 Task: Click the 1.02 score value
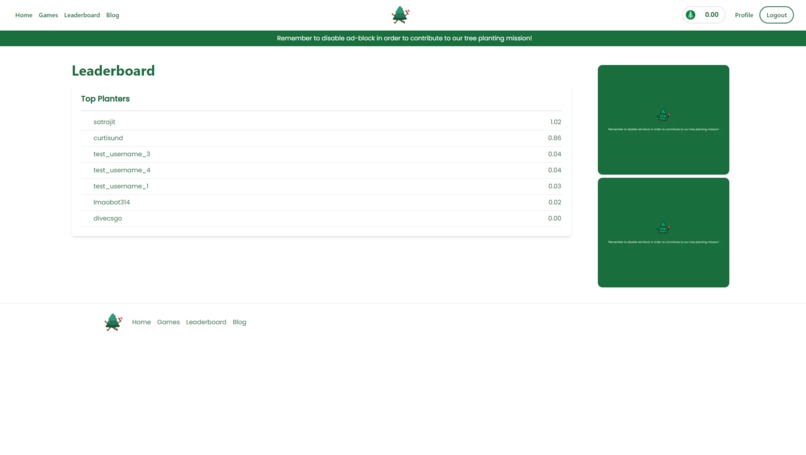[556, 122]
